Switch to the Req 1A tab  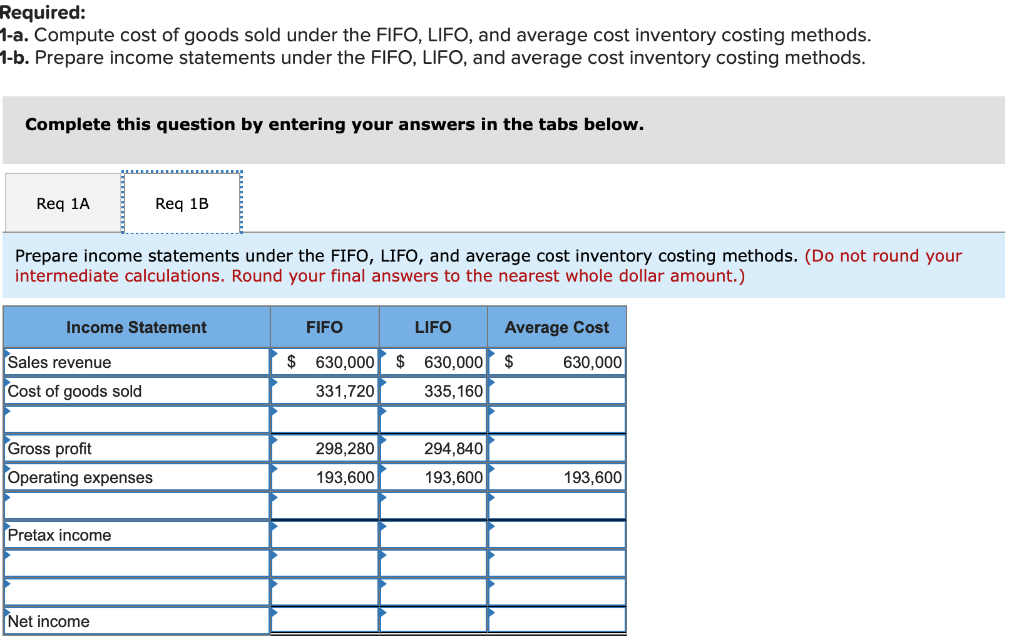[62, 202]
